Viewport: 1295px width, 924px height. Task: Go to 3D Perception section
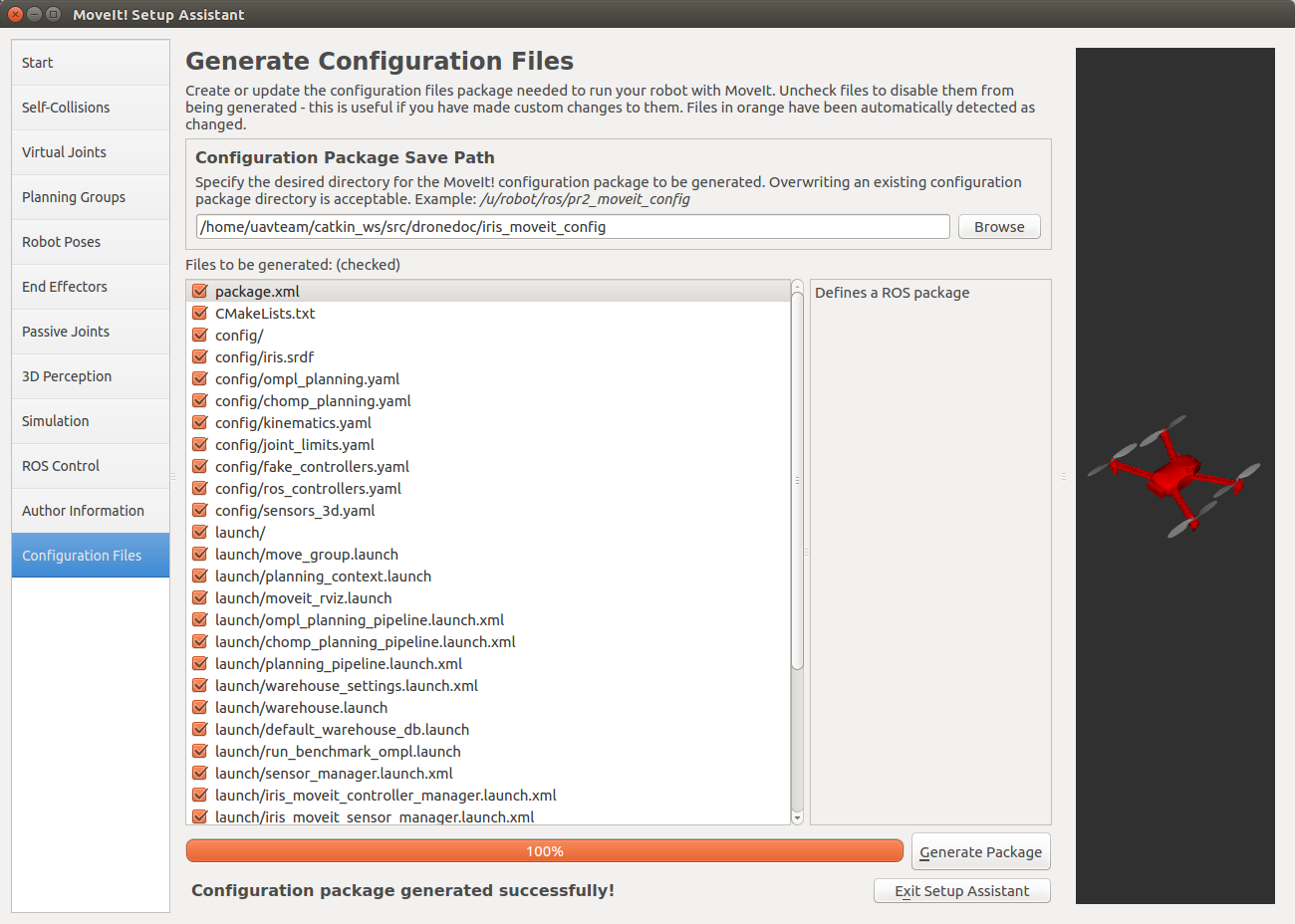pyautogui.click(x=91, y=376)
